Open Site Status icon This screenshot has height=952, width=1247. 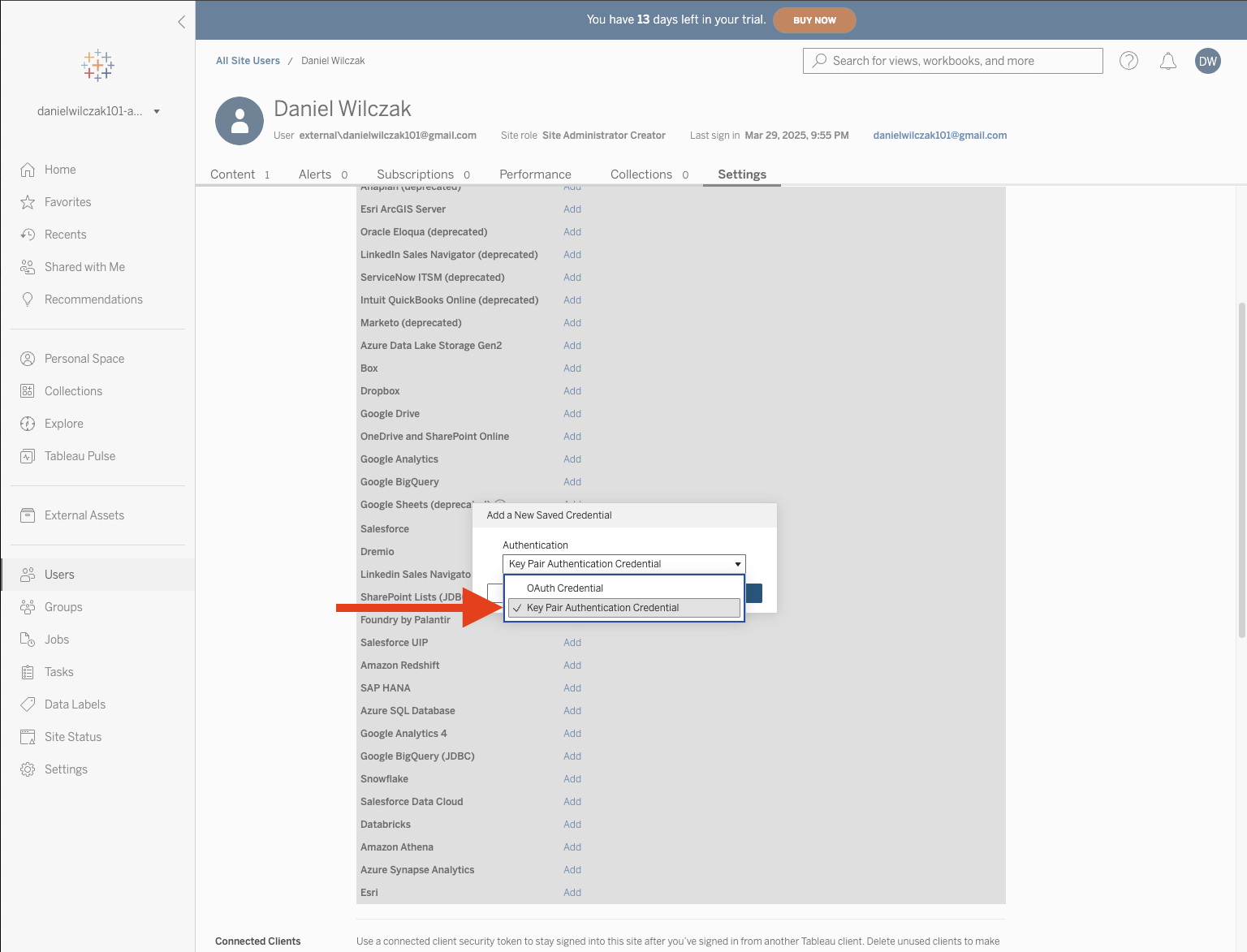pos(28,737)
